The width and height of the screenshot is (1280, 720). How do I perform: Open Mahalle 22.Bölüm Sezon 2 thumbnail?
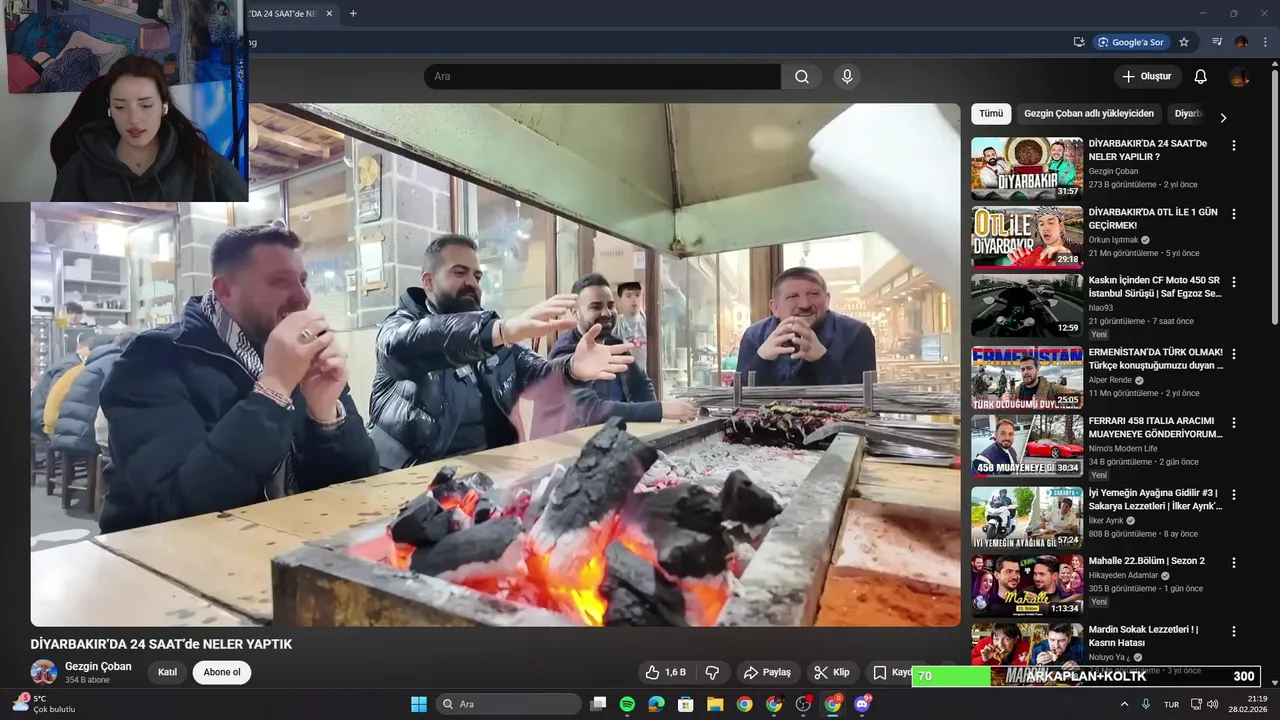(x=1027, y=586)
